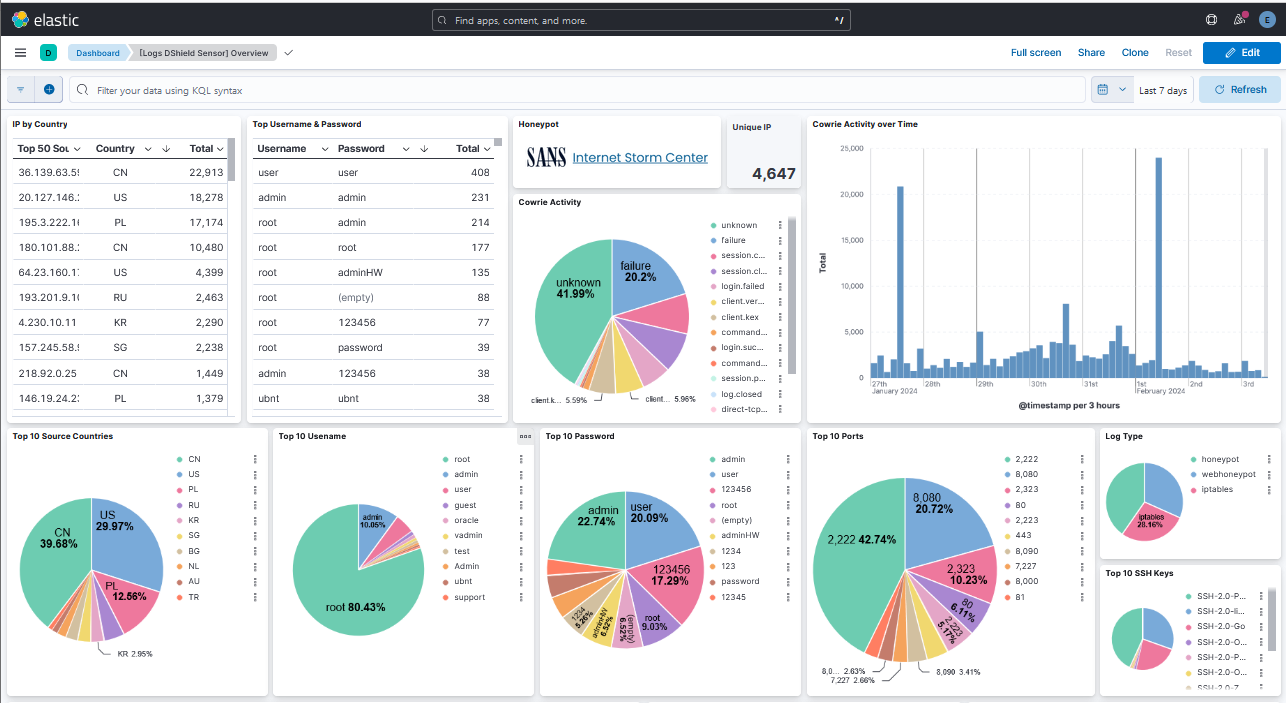Open the newsfeed notifications icon

tap(1240, 19)
